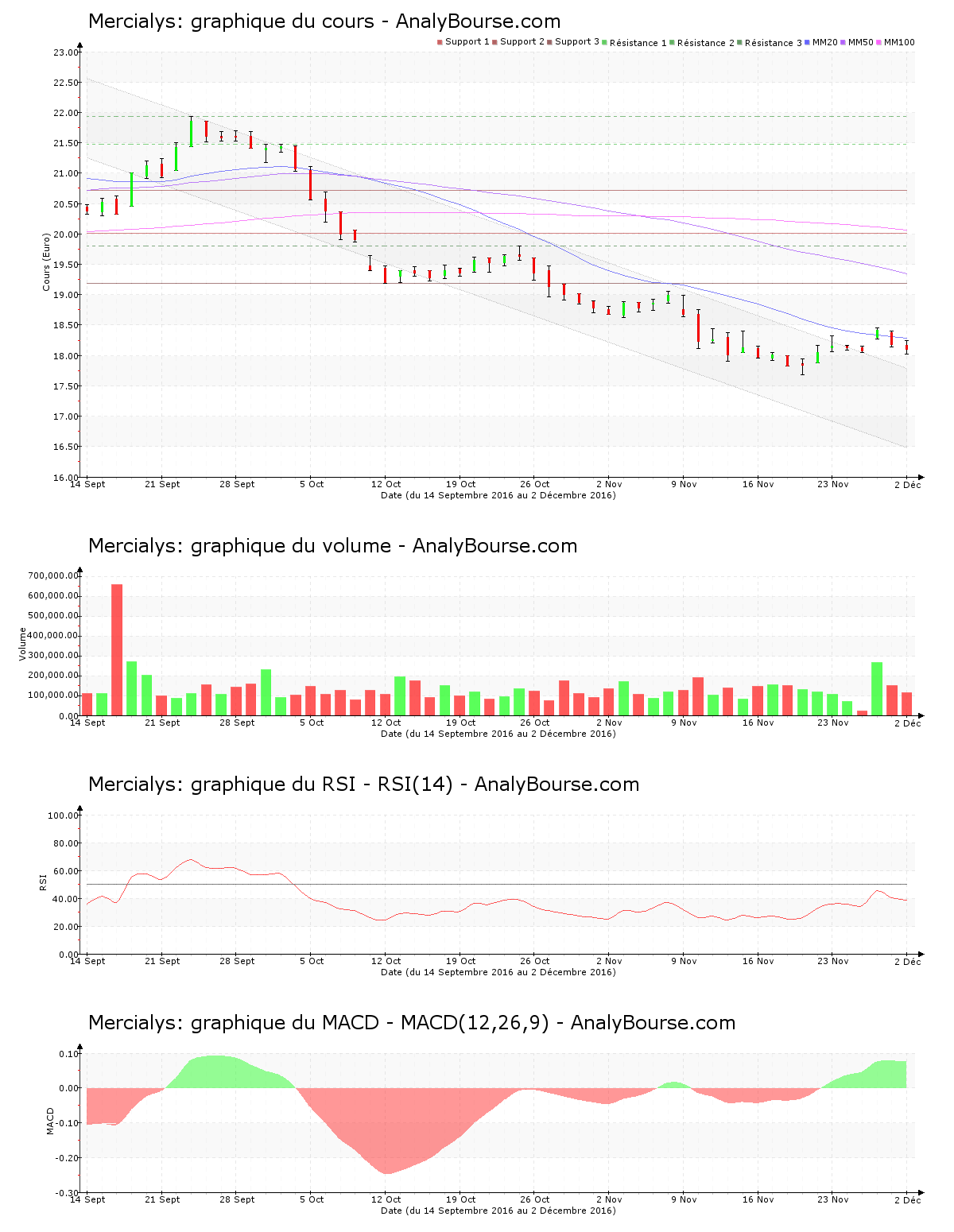Click the date range caption under MACD chart
Viewport: 954px width, 1232px height.
click(x=498, y=1211)
